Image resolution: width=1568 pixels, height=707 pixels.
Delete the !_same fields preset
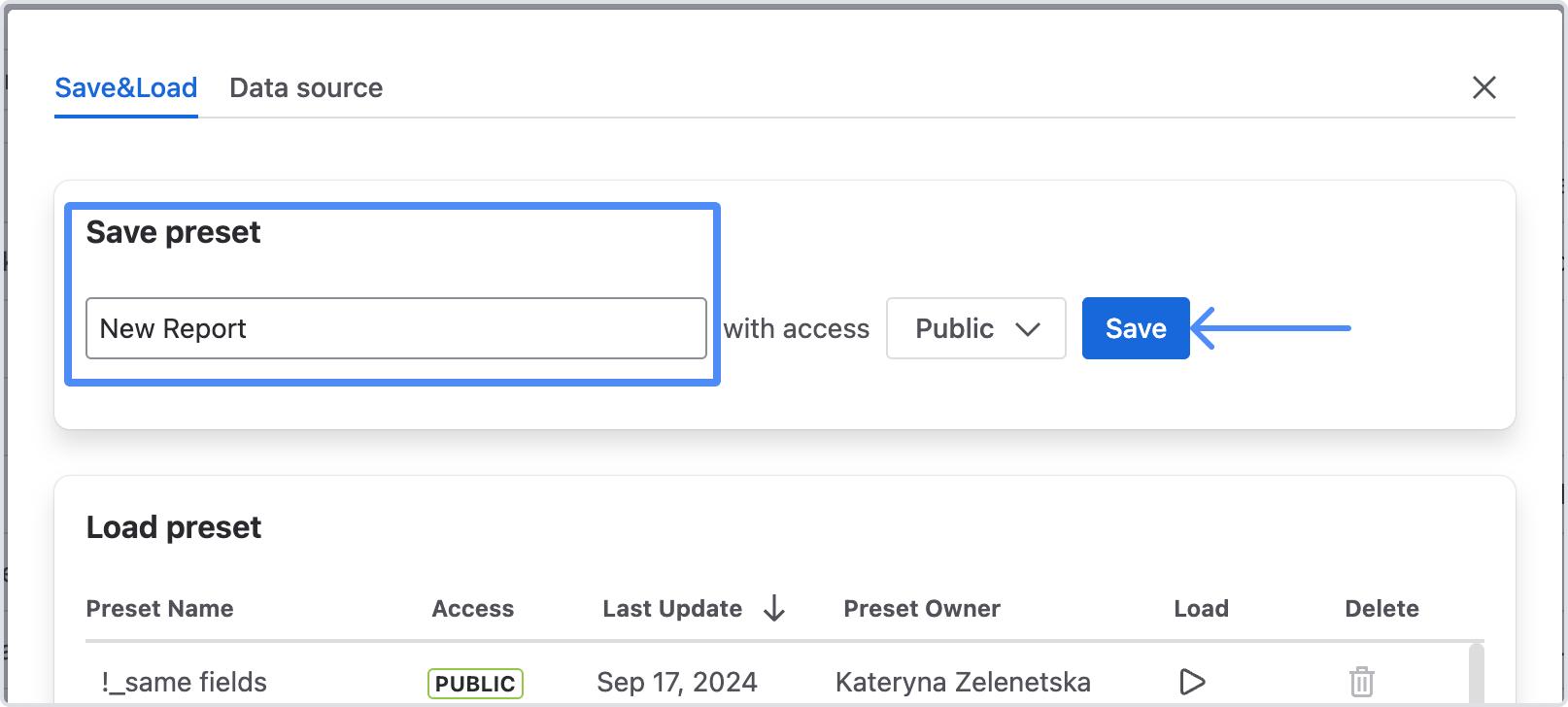(1362, 682)
